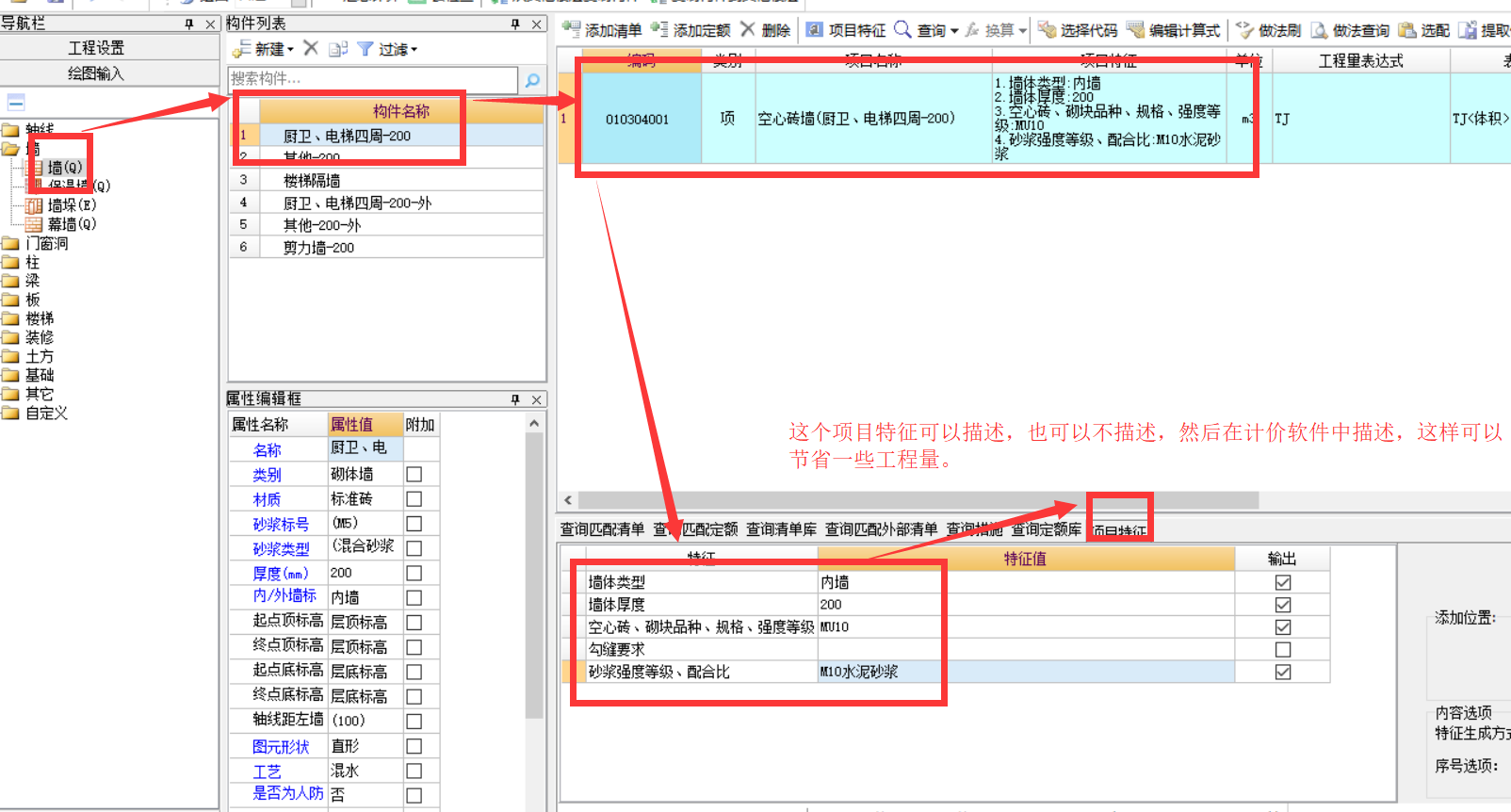Click the 幕墙(Q) curtain wall icon
Viewport: 1511px width, 812px height.
(x=34, y=224)
